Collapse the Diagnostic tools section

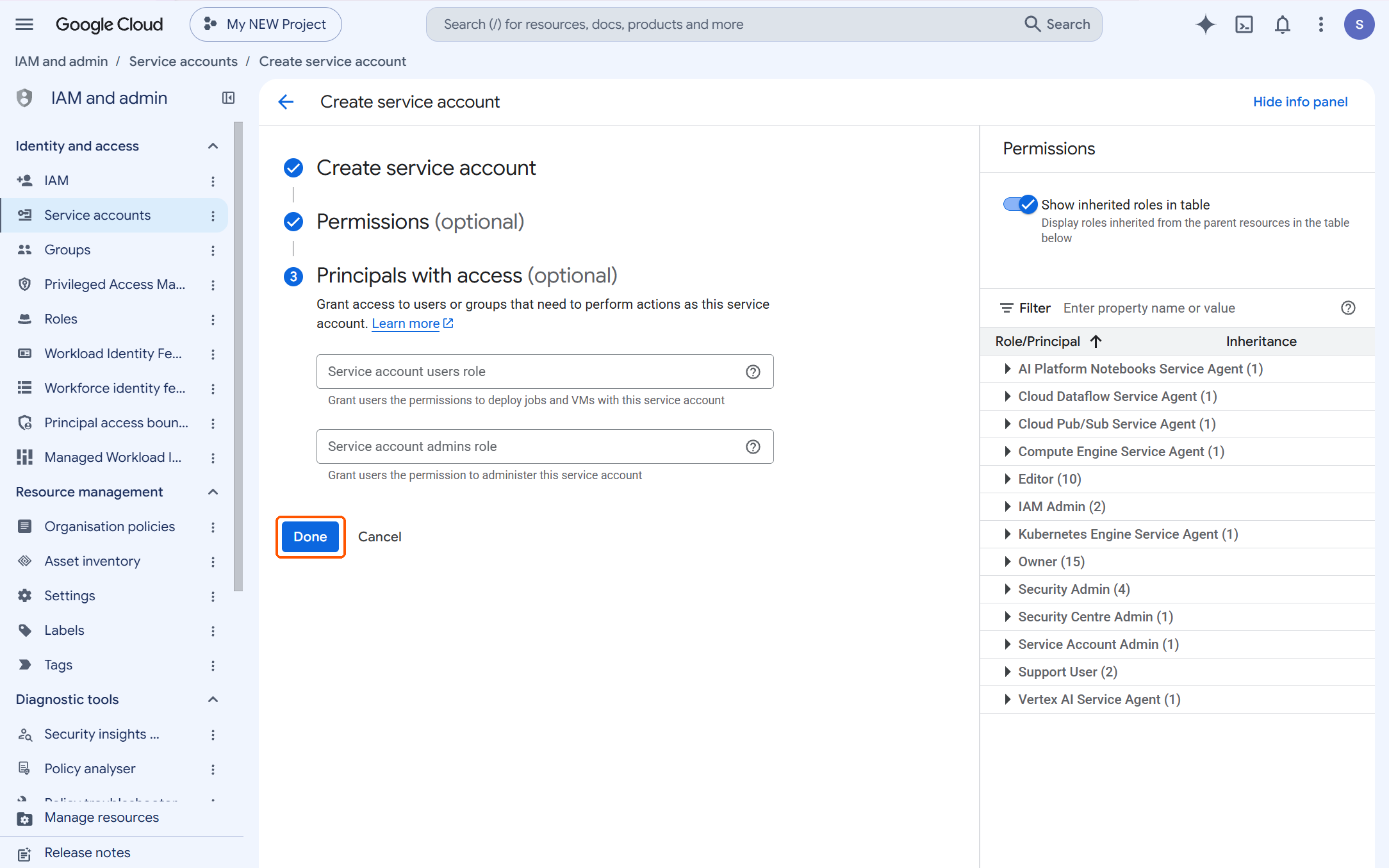[x=213, y=700]
